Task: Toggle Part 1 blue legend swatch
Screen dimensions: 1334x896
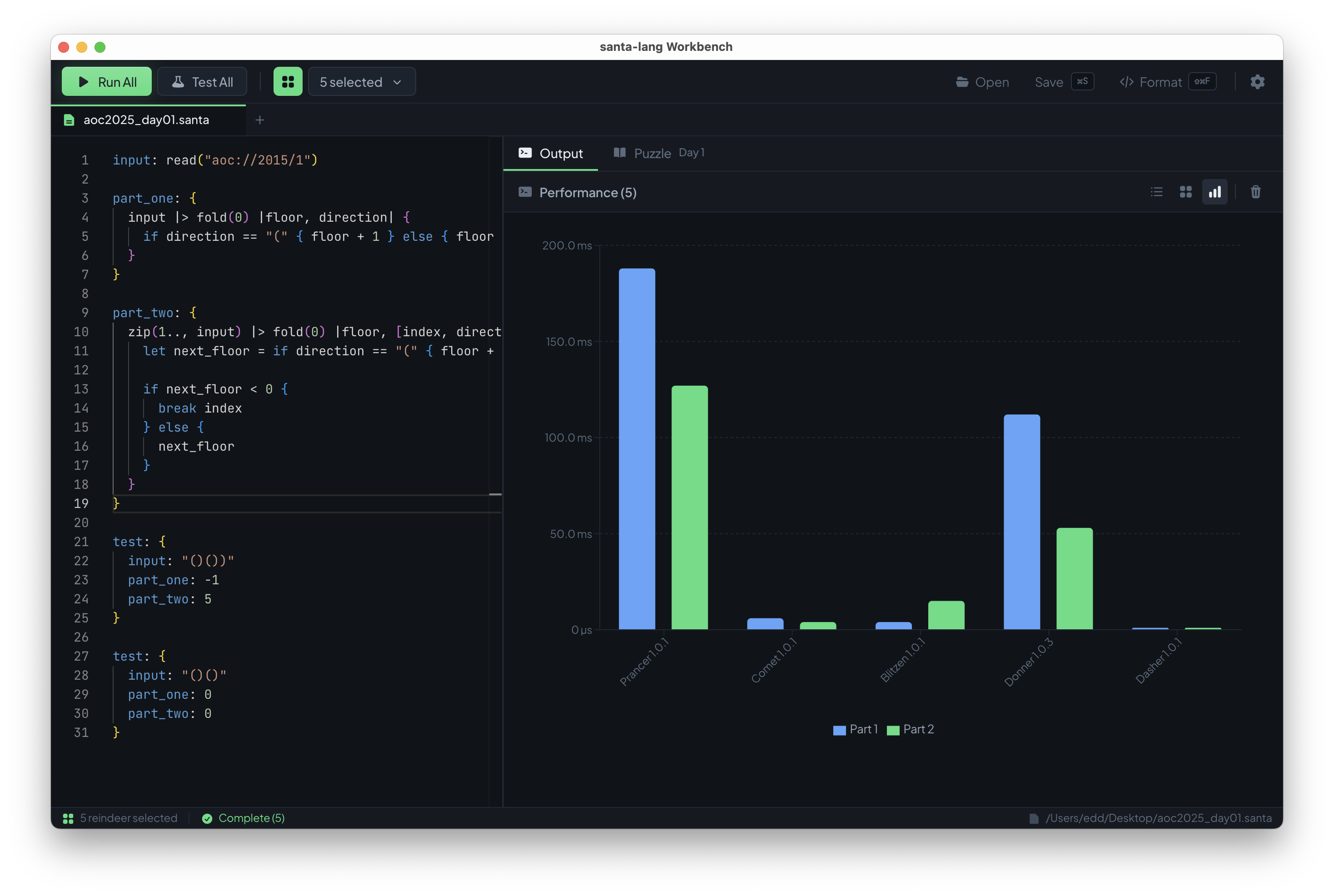Action: (839, 730)
